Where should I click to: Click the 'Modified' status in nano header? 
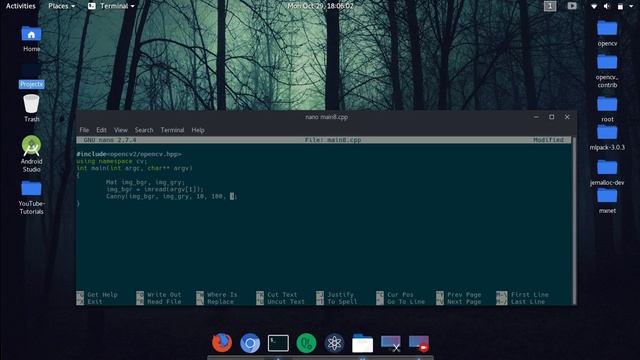[x=548, y=140]
